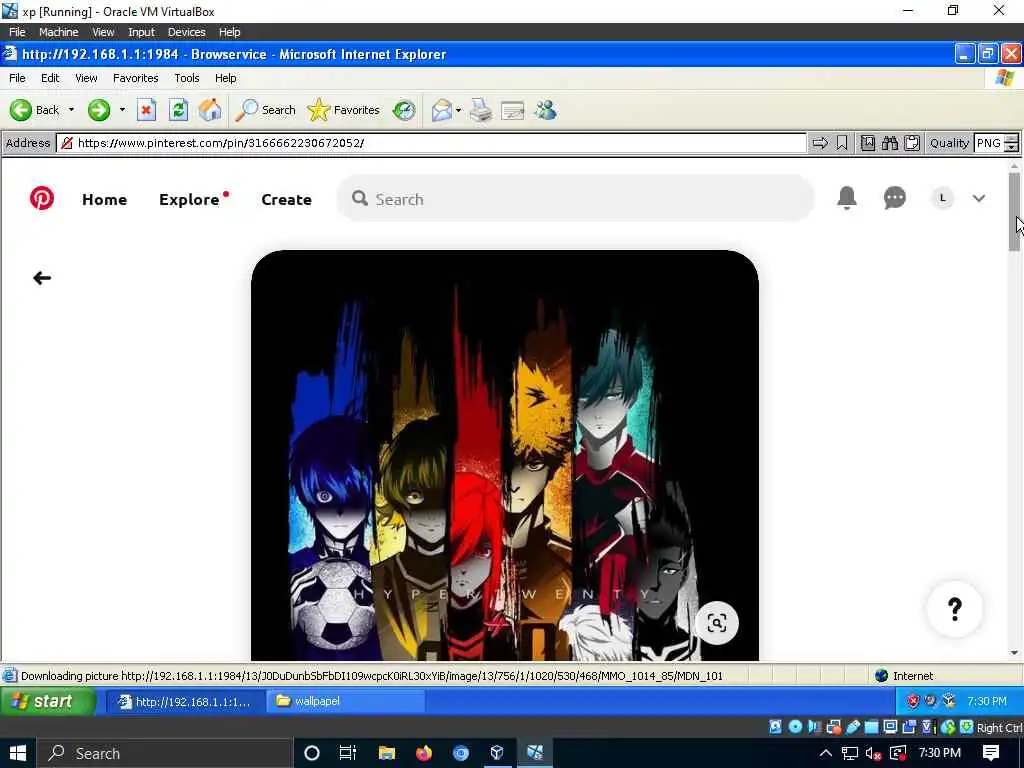Open the IE File menu
1024x768 pixels.
(x=17, y=78)
